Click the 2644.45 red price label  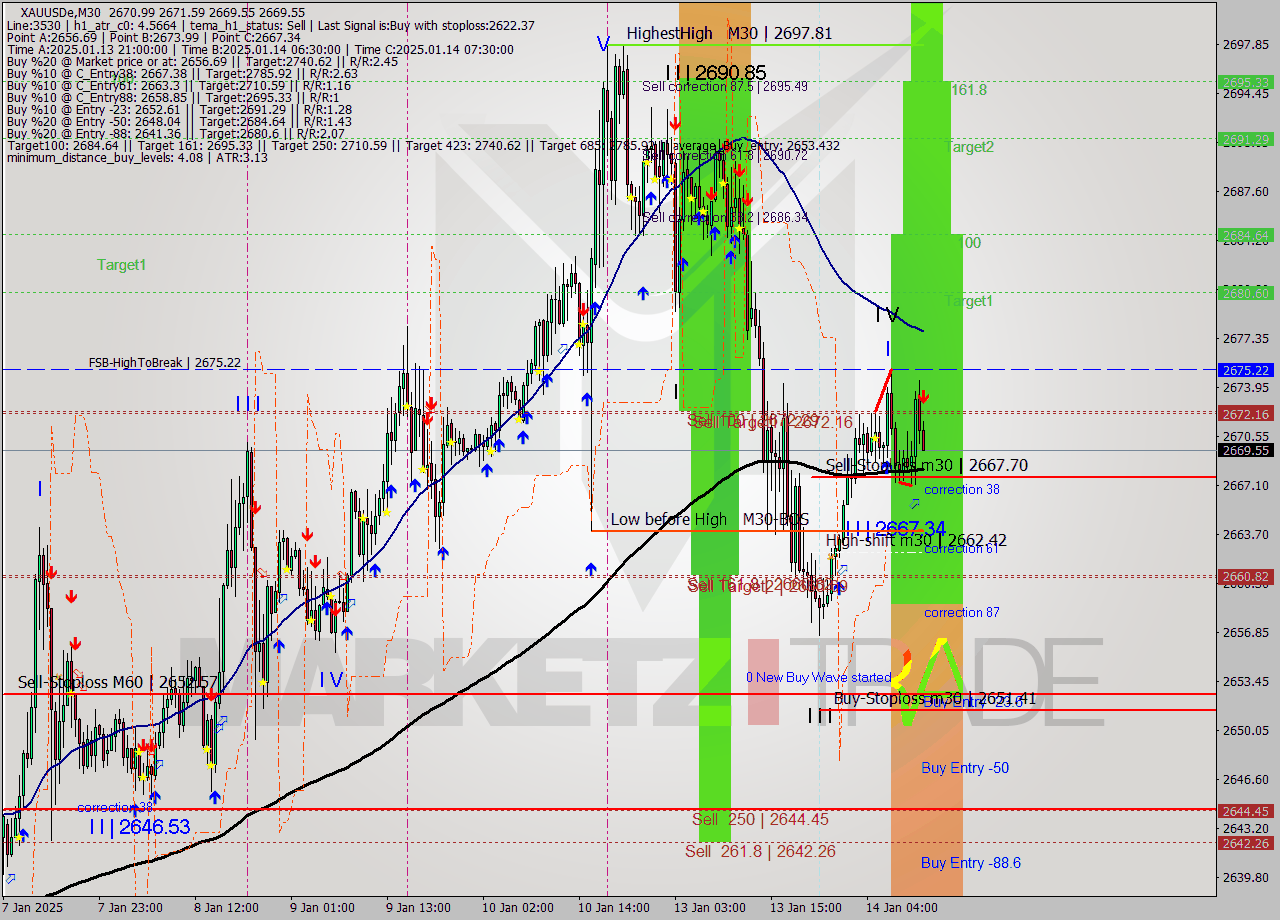(x=1245, y=811)
